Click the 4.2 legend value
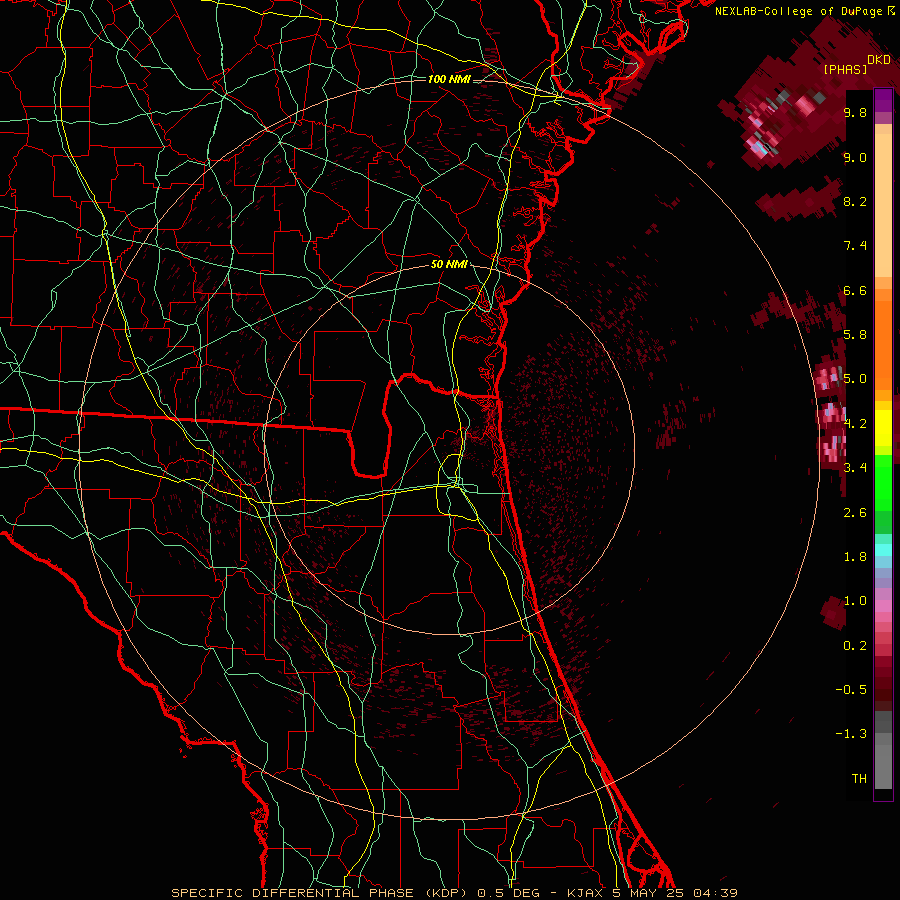The height and width of the screenshot is (900, 900). pos(855,424)
